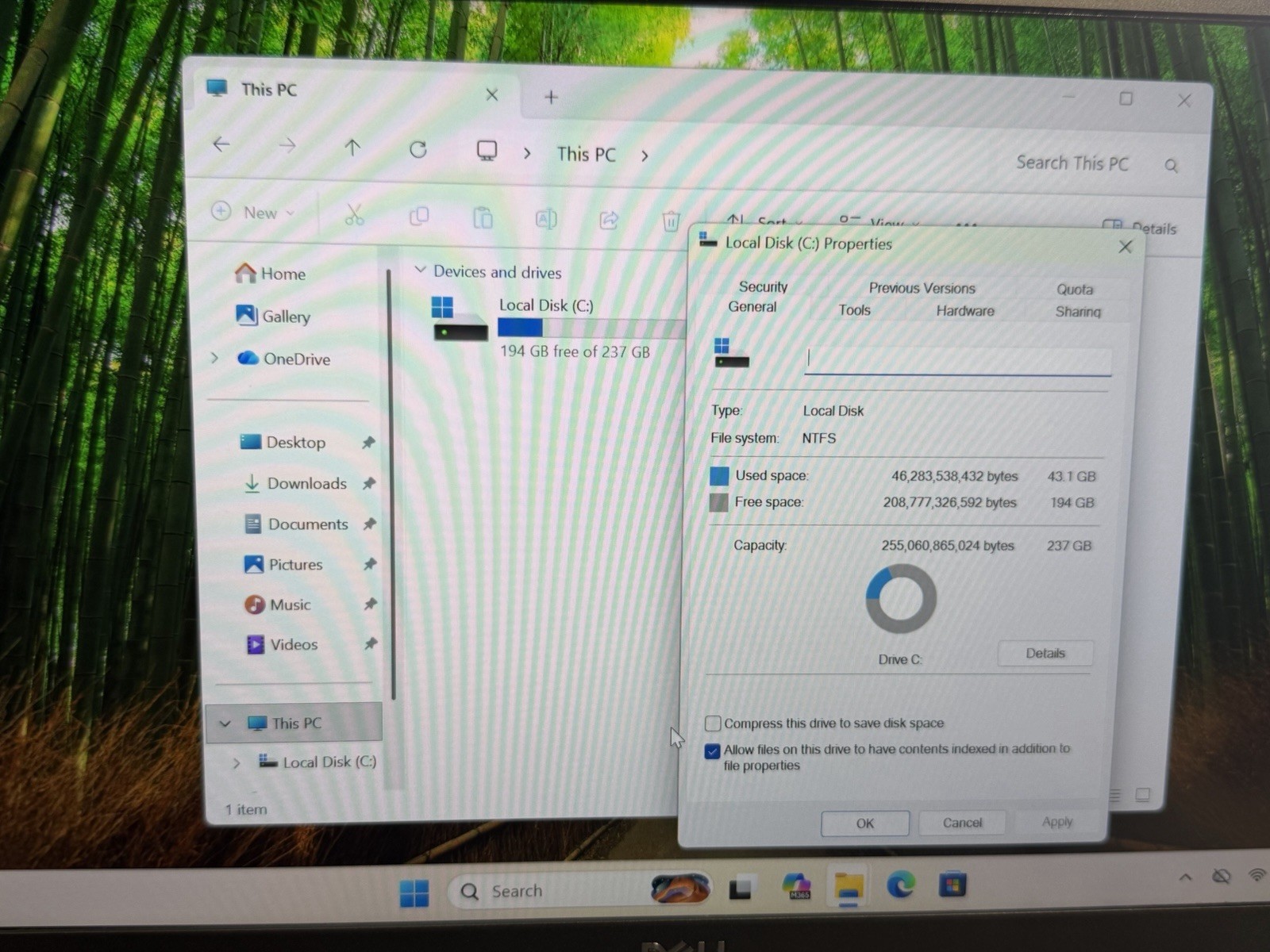The width and height of the screenshot is (1270, 952).
Task: Unpin Desktop using its pin icon
Action: coord(368,443)
